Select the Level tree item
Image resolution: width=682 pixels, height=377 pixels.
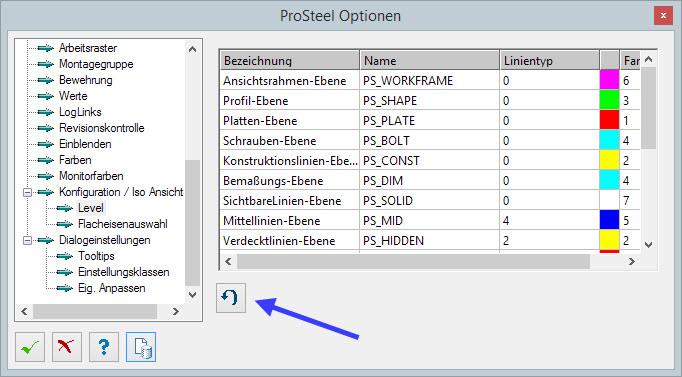[x=90, y=208]
